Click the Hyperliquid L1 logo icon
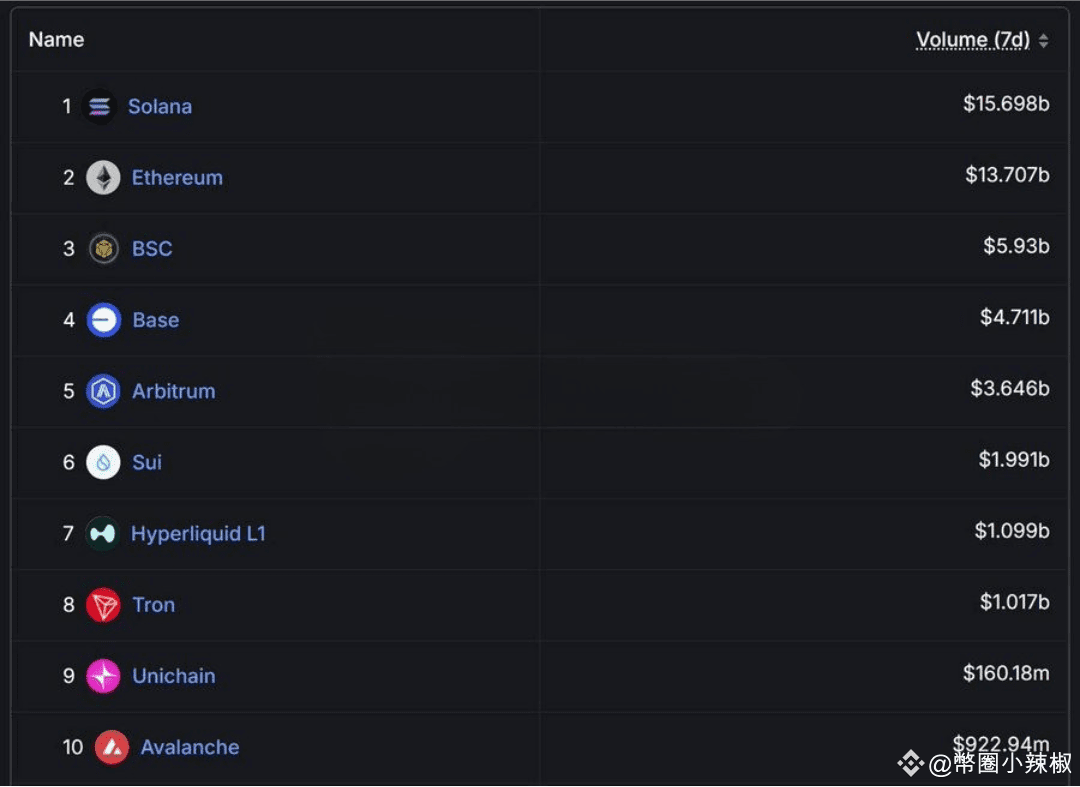 tap(102, 534)
